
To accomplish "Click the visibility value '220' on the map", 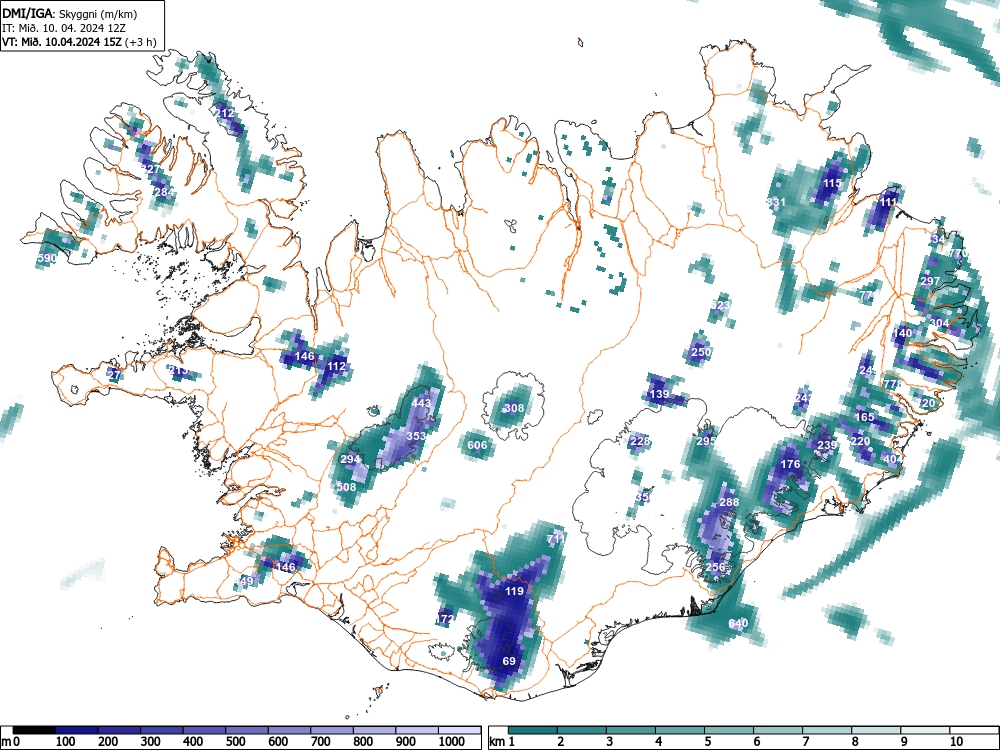I will coord(860,441).
